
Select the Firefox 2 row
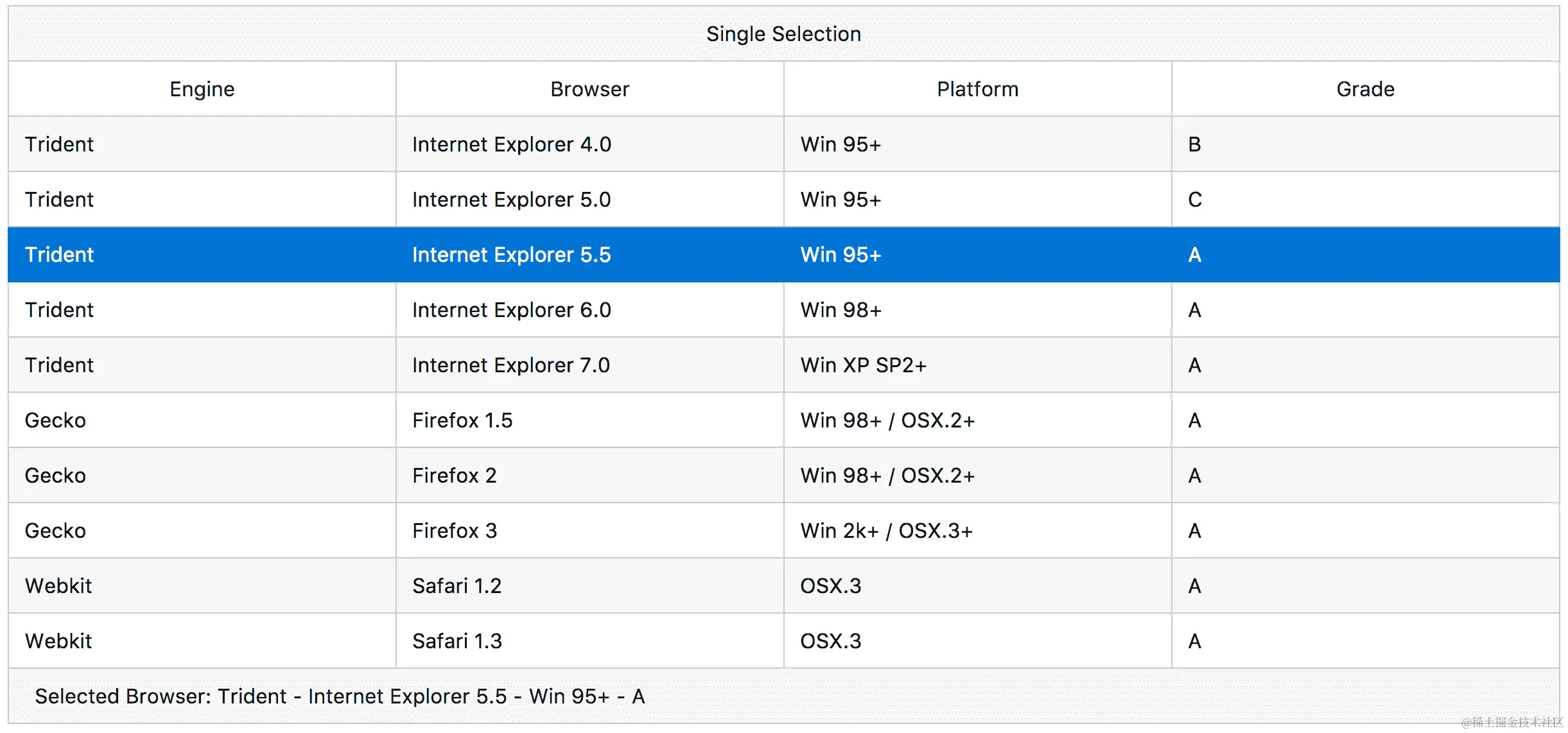point(455,476)
